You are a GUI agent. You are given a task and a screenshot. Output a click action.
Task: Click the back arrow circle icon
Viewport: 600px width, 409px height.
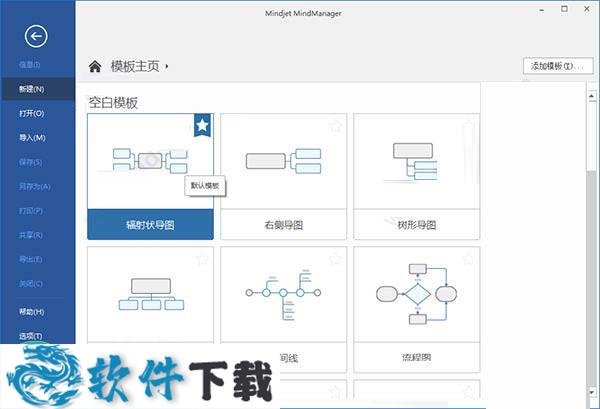[x=36, y=36]
